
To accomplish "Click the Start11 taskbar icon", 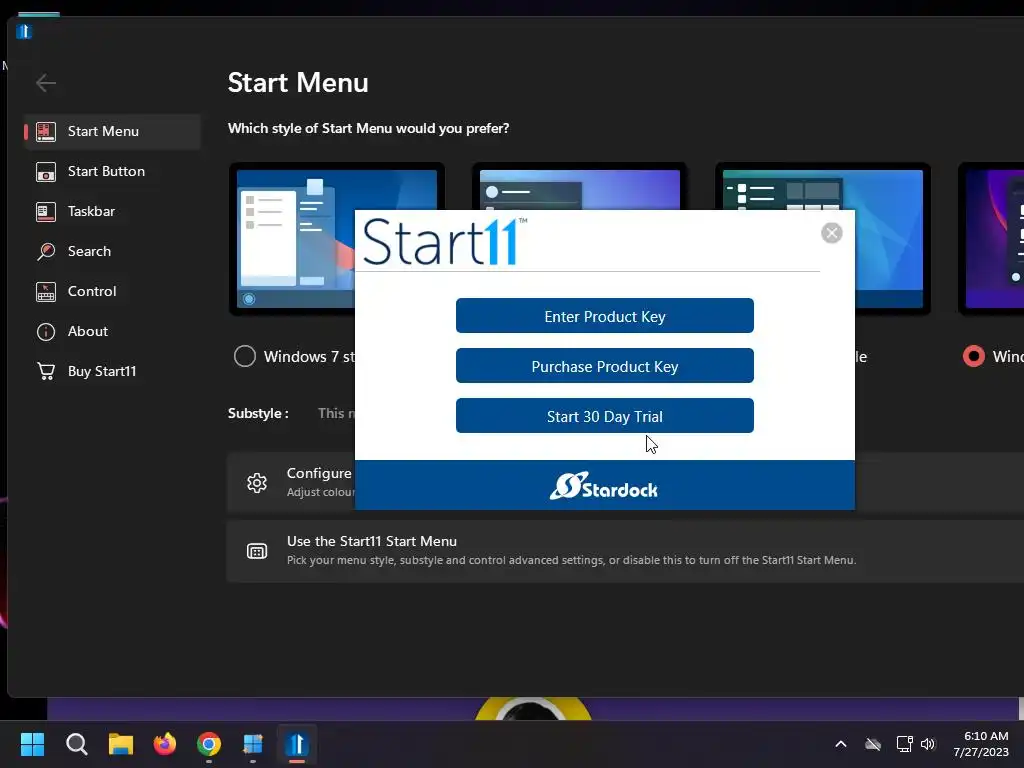I will coord(296,744).
